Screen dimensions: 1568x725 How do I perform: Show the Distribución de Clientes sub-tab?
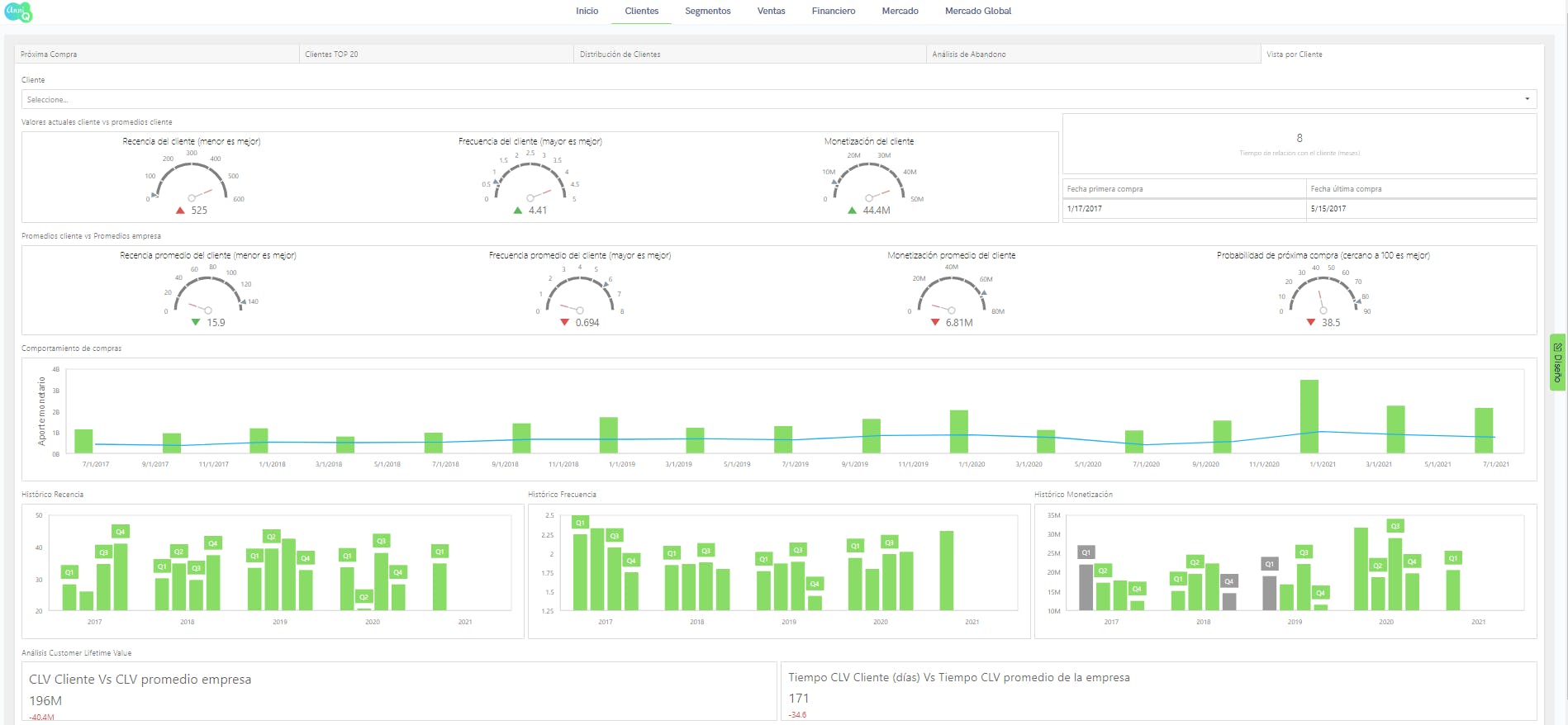(x=750, y=54)
